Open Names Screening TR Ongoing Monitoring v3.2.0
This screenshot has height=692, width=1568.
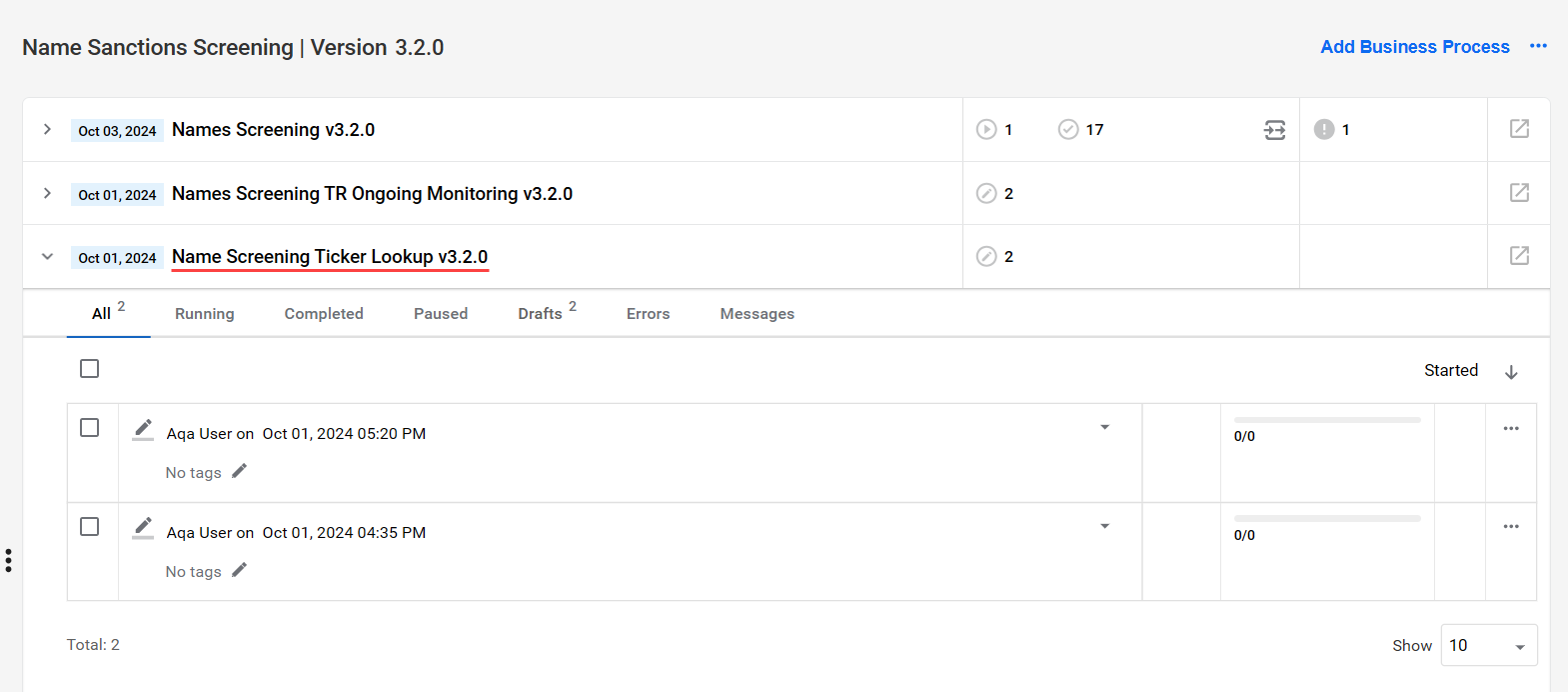(372, 194)
